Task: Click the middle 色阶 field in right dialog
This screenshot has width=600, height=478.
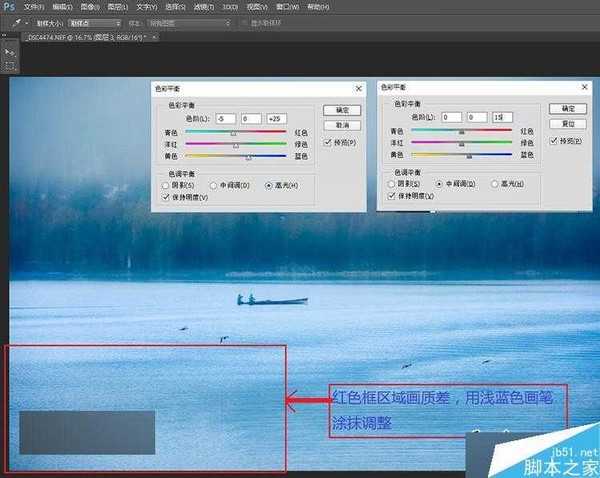Action: tap(477, 117)
